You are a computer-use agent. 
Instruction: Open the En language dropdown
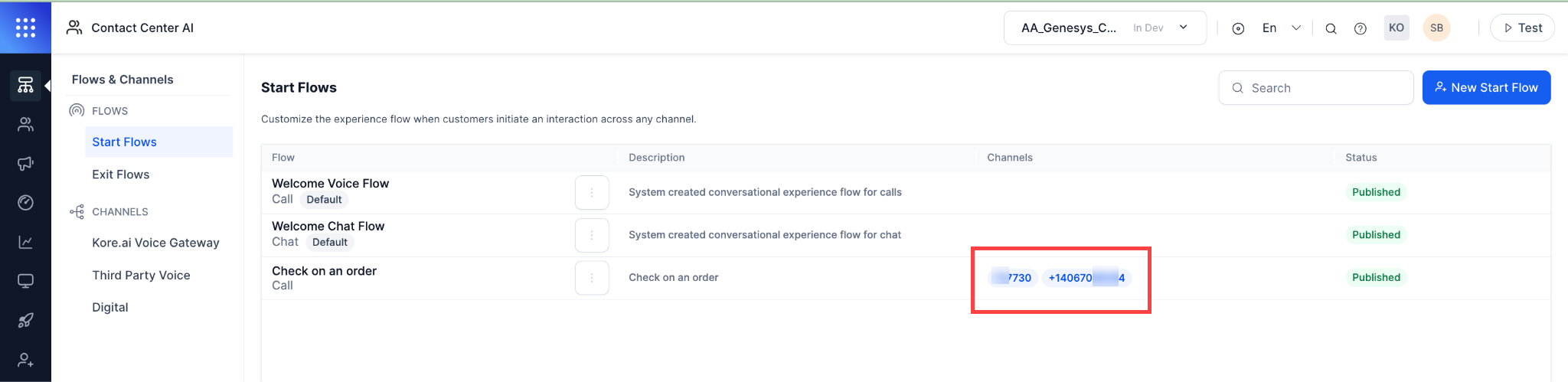pos(1281,28)
